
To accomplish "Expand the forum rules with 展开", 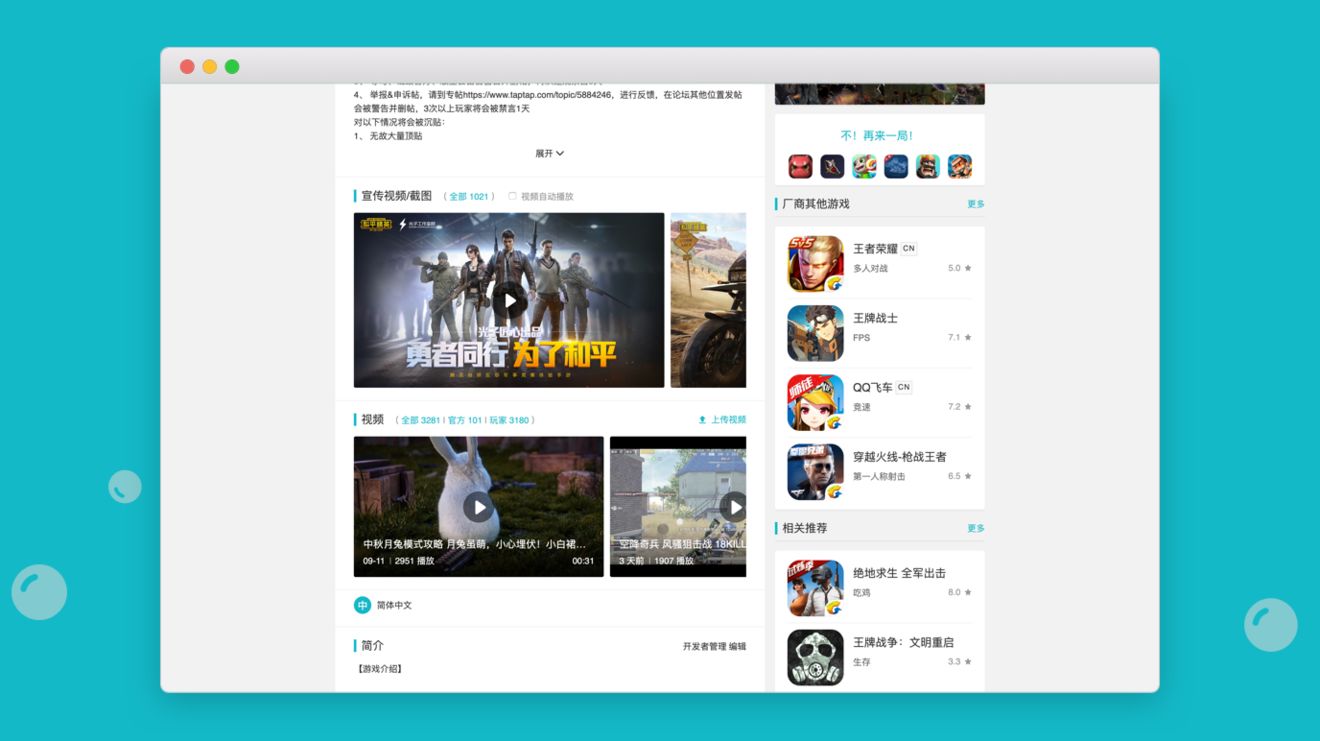I will [x=550, y=153].
